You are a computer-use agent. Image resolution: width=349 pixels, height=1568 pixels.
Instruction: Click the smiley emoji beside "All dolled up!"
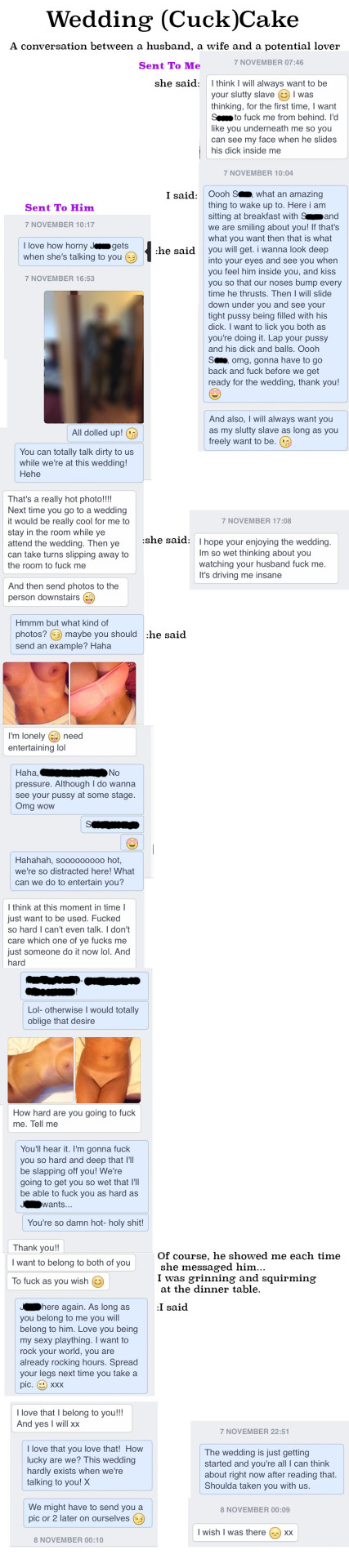coord(132,433)
